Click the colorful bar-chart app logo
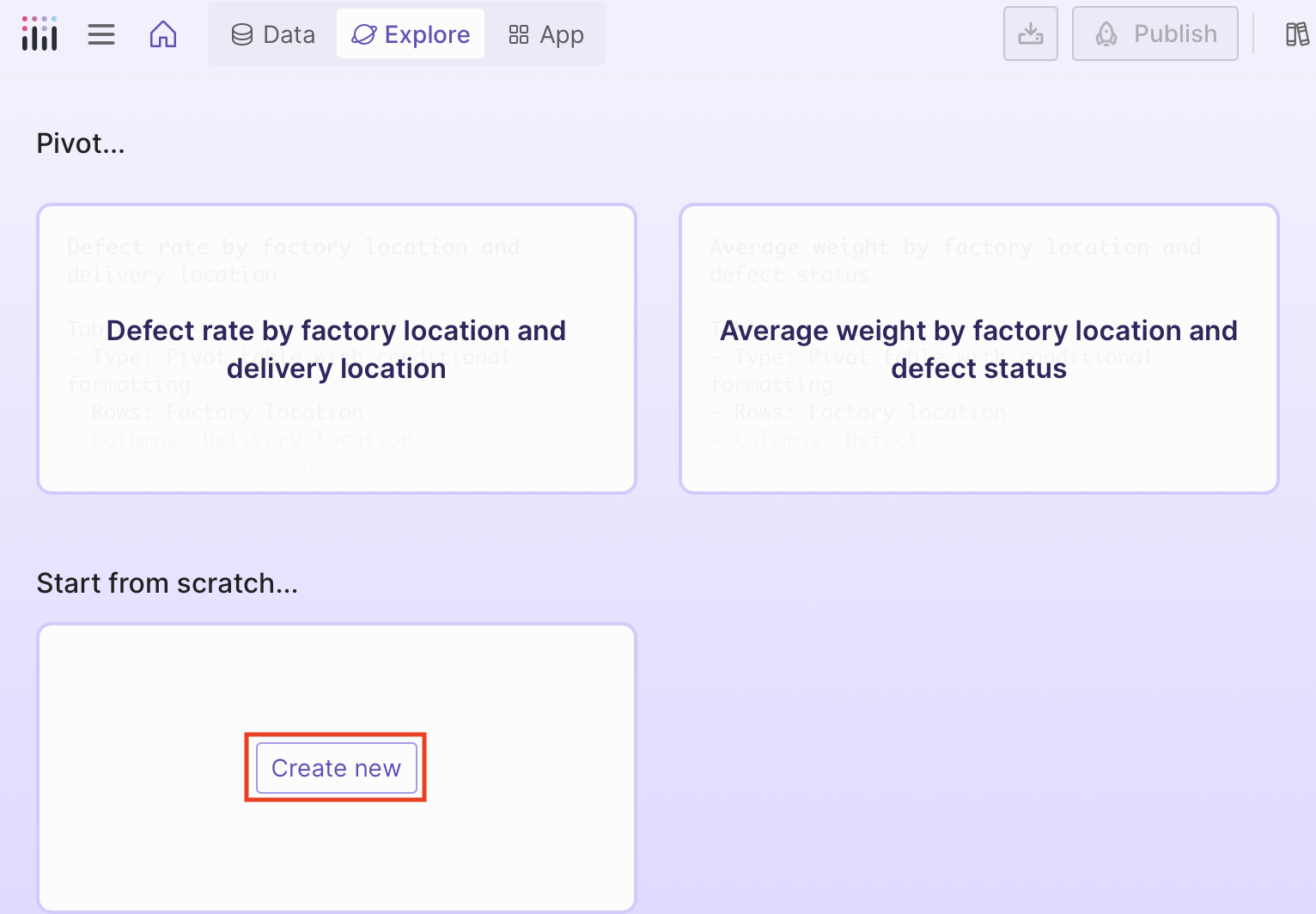The width and height of the screenshot is (1316, 914). pos(40,34)
